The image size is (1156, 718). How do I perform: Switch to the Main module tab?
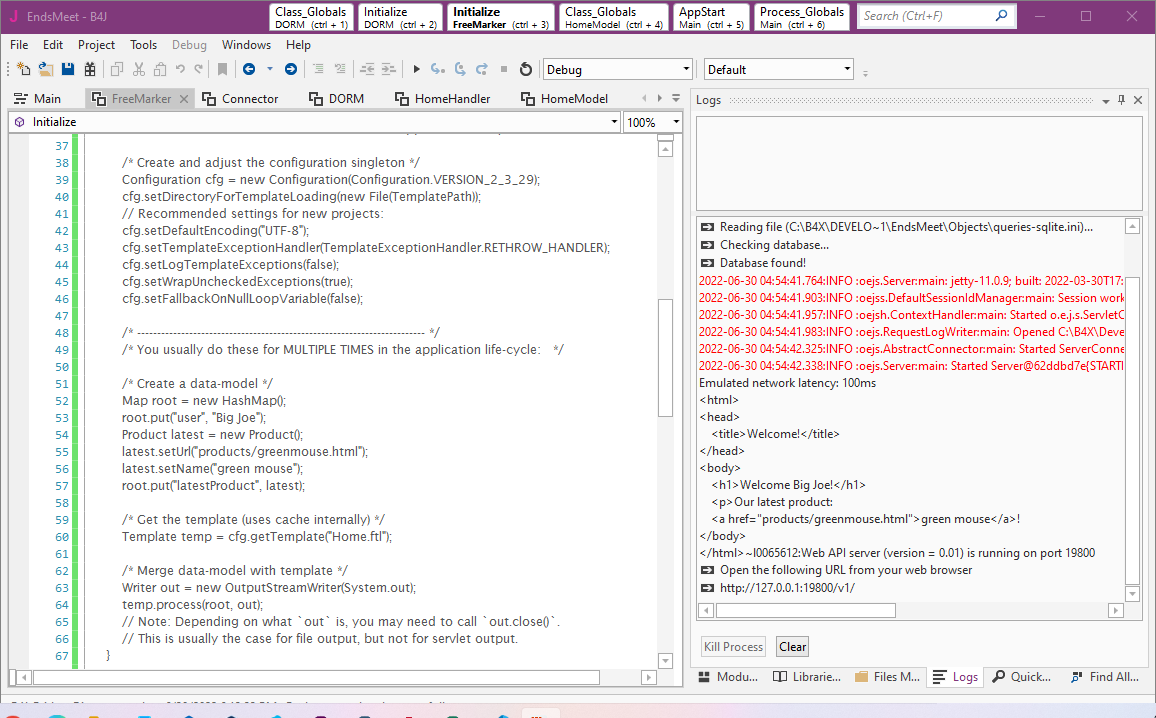click(38, 99)
